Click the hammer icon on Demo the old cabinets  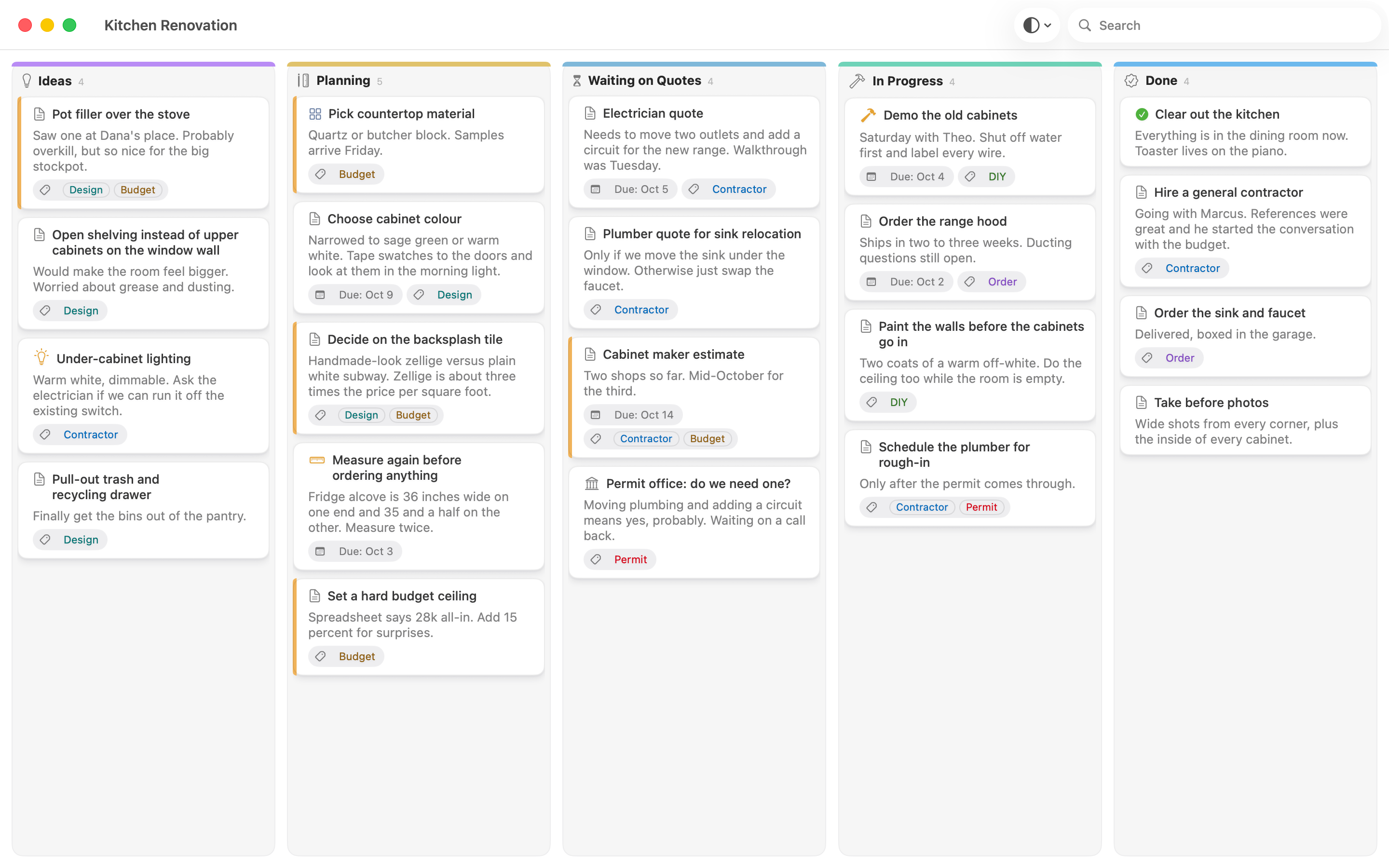(868, 115)
